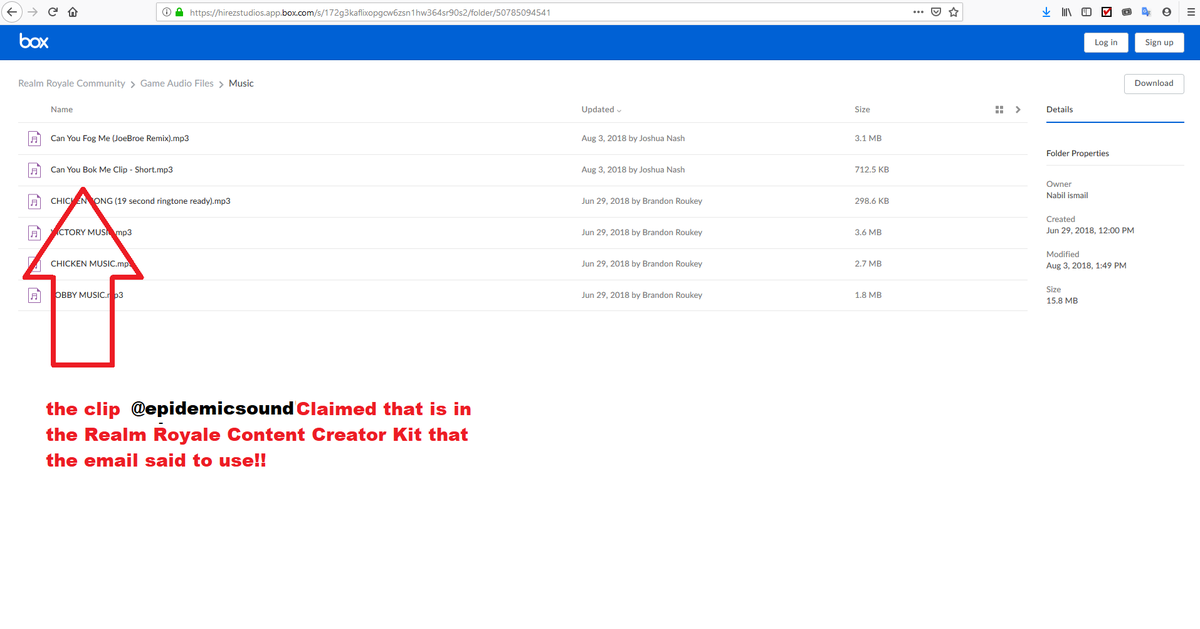
Task: Open the Firefox account avatar icon
Action: click(1166, 12)
